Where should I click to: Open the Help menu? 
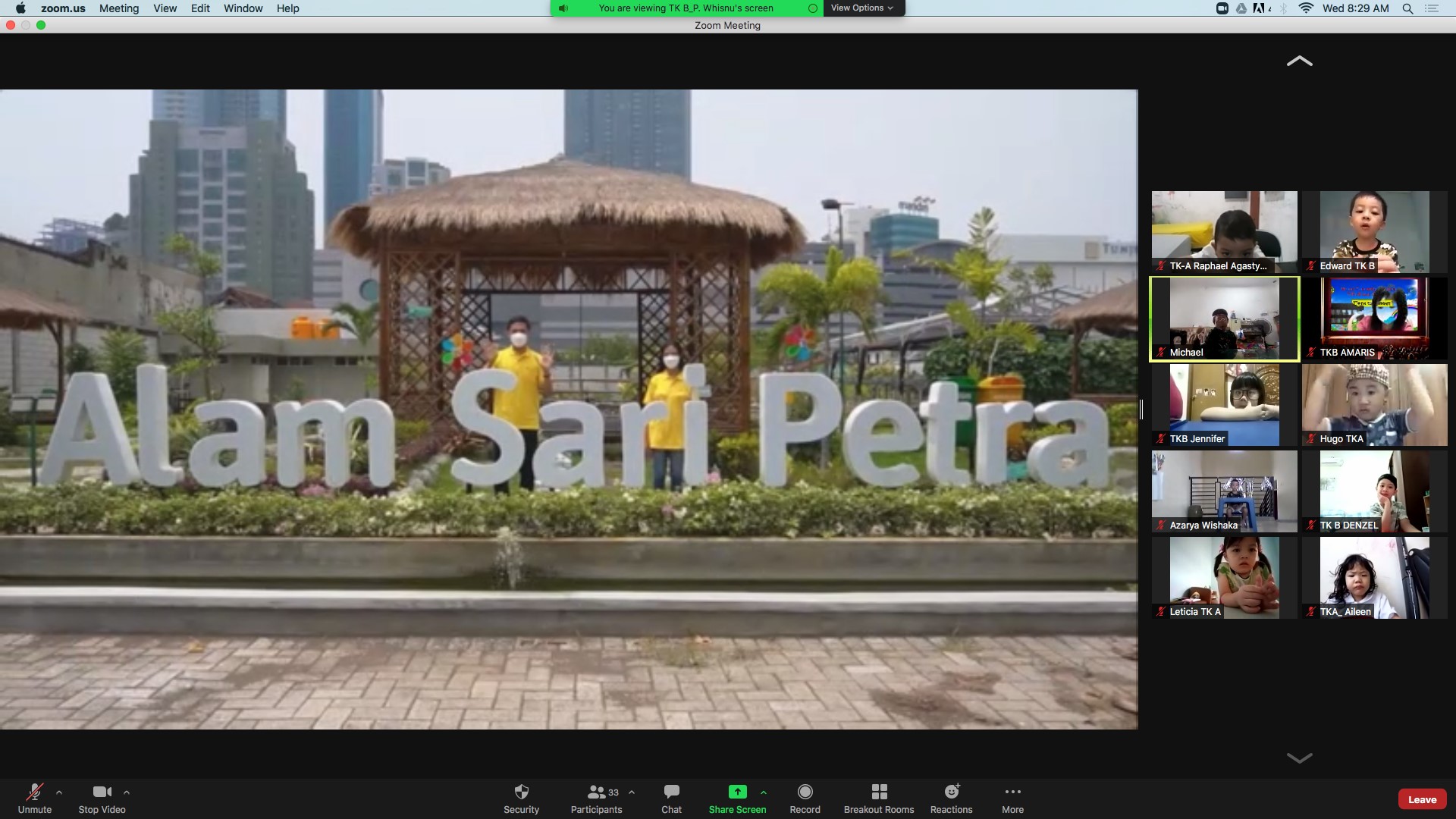click(x=287, y=8)
